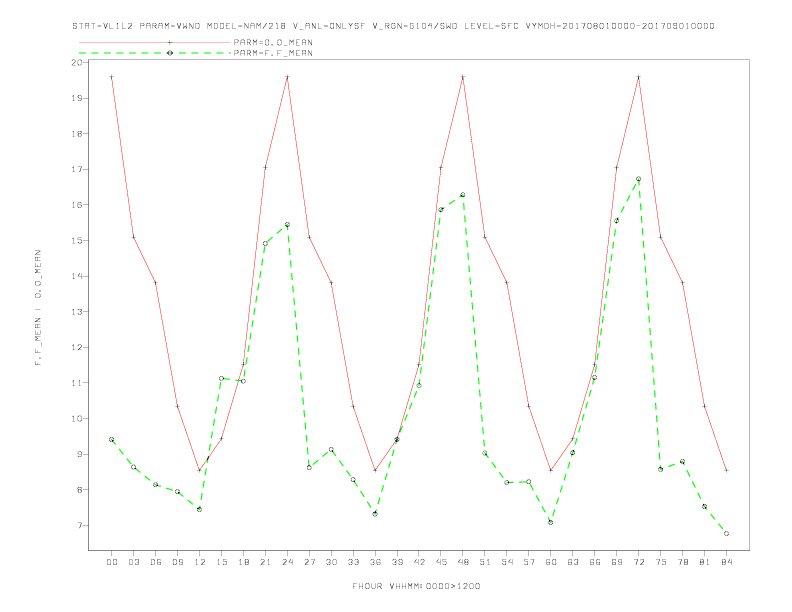792x612 pixels.
Task: Click y-axis tick label 10
Action: 77,419
